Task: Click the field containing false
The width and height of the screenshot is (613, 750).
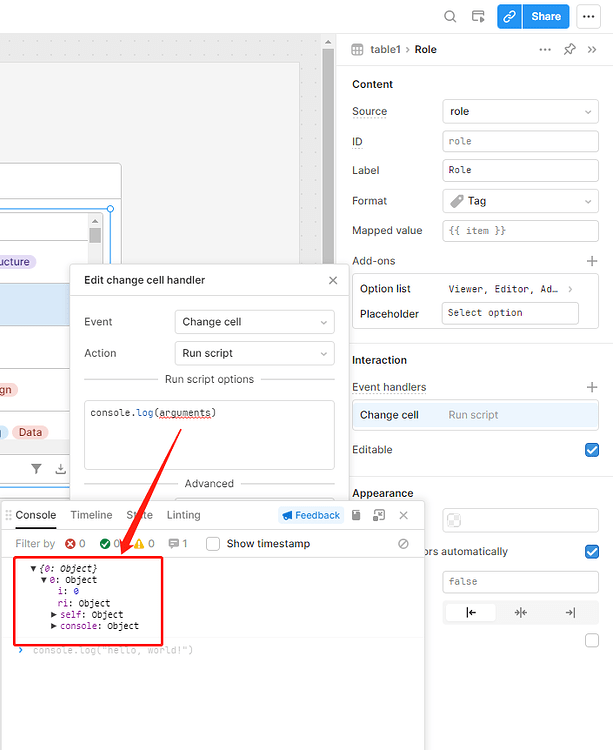Action: point(520,582)
